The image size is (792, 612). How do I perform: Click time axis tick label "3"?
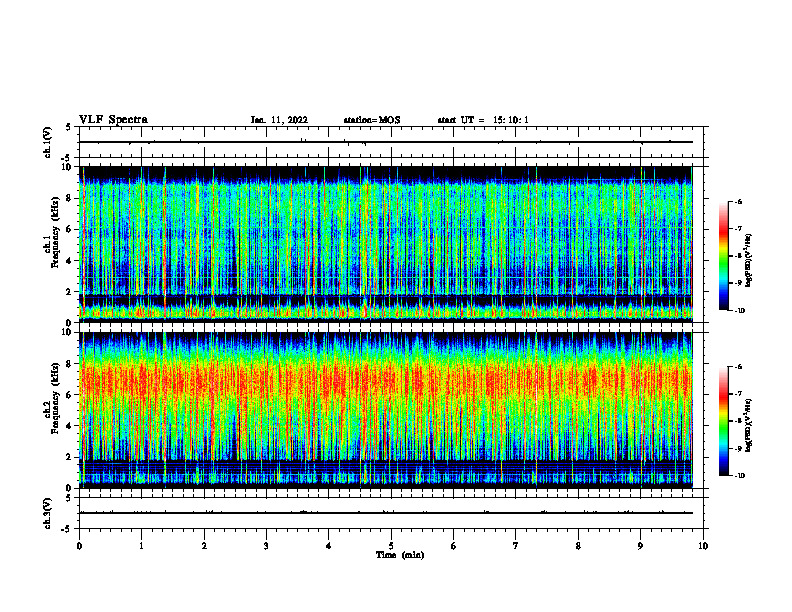tap(266, 546)
